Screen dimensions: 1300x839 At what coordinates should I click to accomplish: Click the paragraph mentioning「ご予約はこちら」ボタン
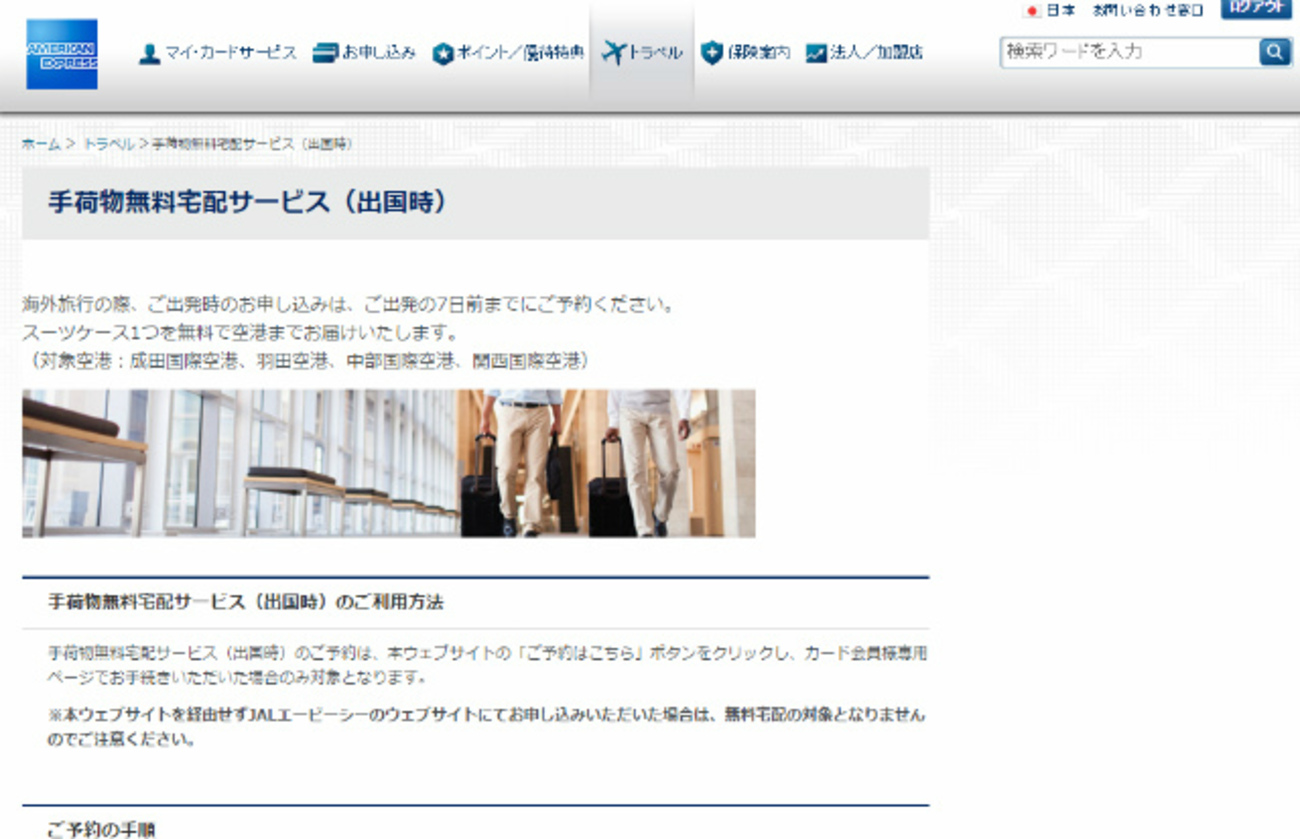(x=488, y=665)
